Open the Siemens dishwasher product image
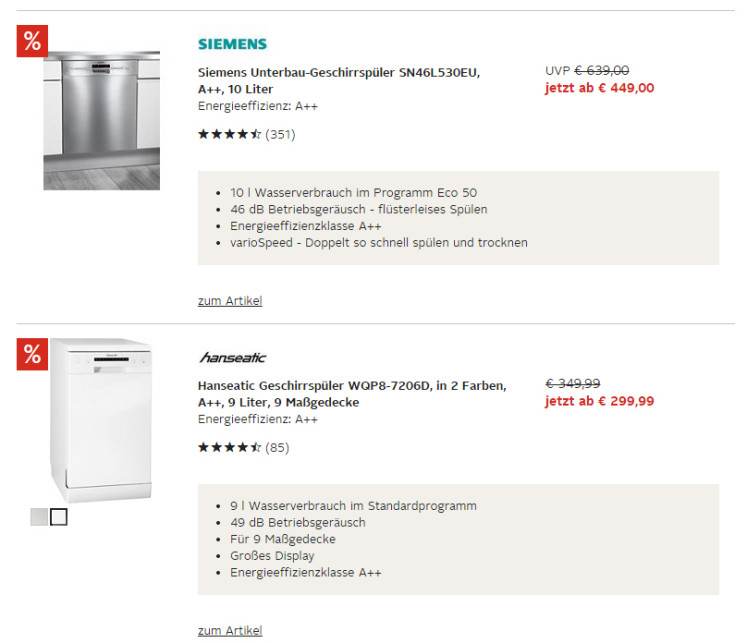747x643 pixels. (101, 120)
